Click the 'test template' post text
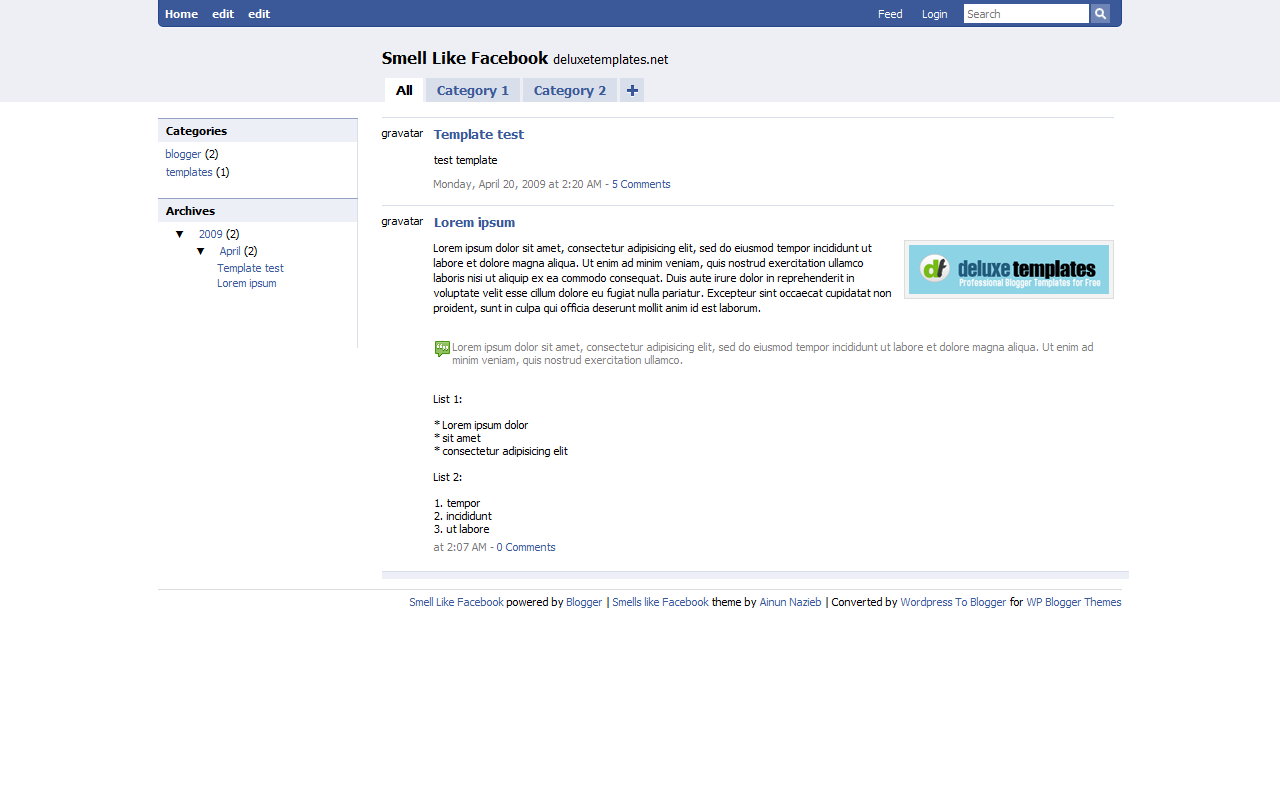Screen dimensions: 1280x794 [x=465, y=160]
